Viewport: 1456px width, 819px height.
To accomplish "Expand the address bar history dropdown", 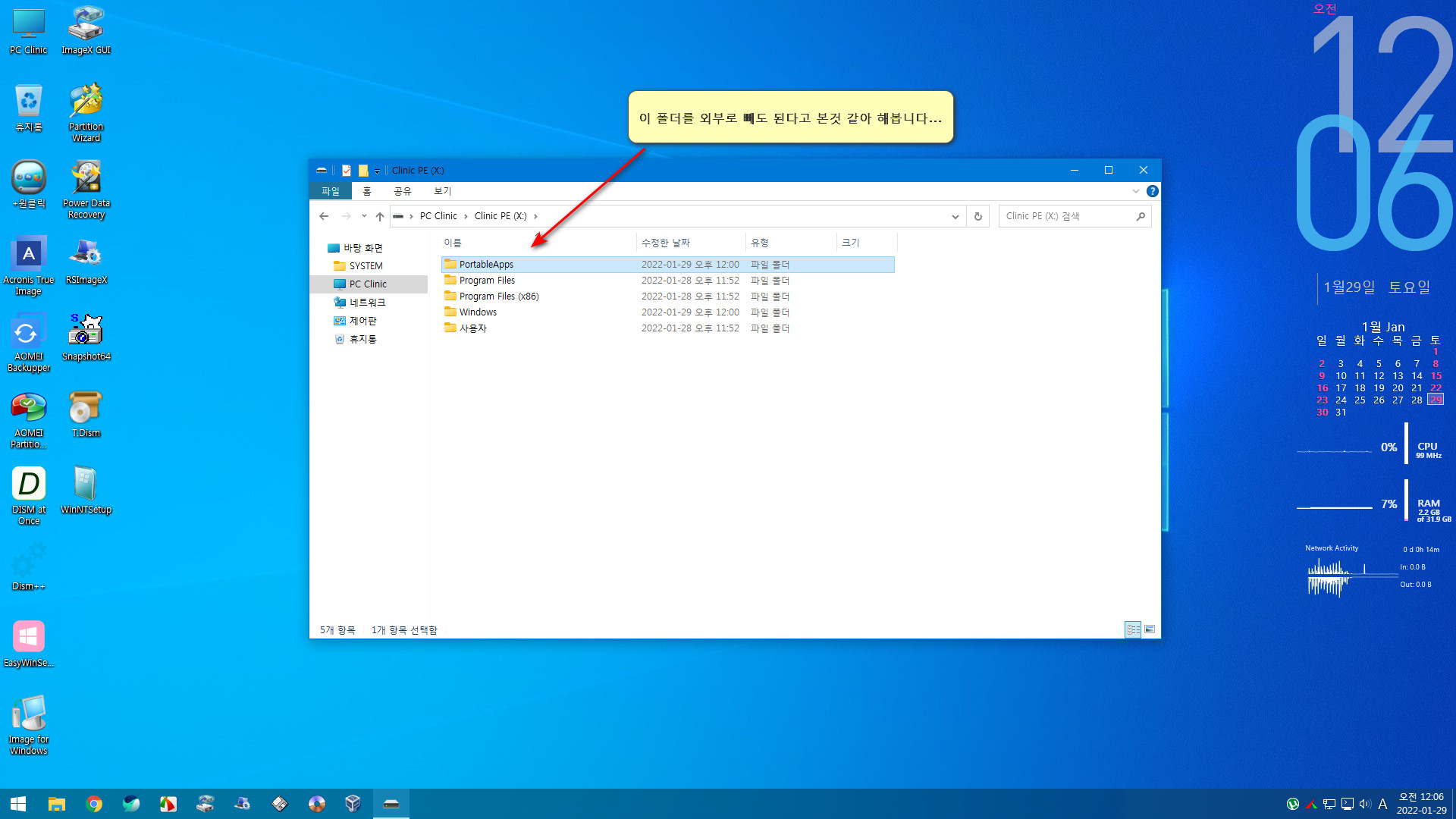I will click(x=955, y=216).
